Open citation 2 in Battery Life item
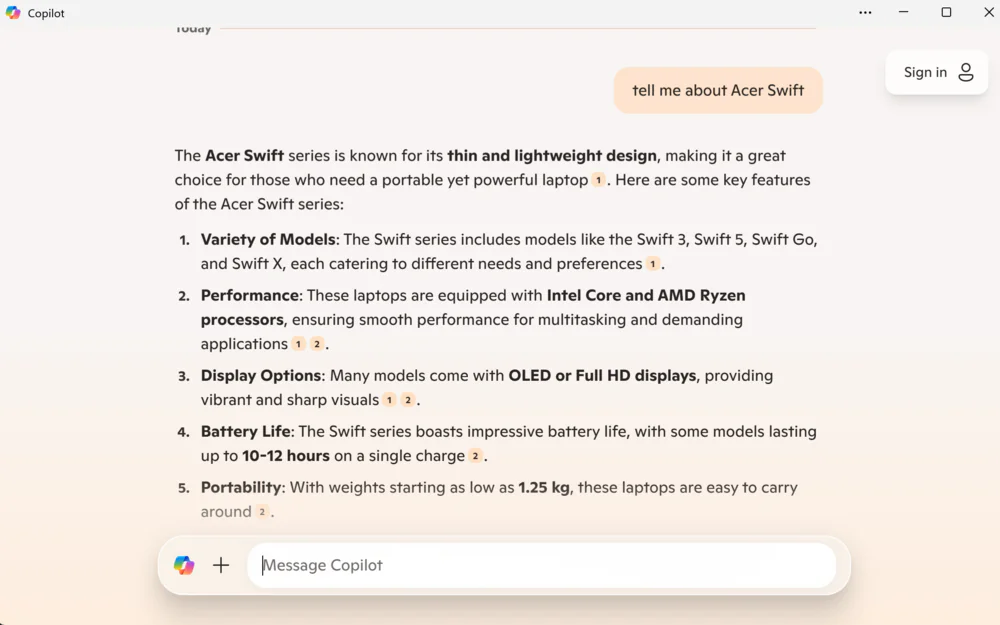 [x=475, y=456]
